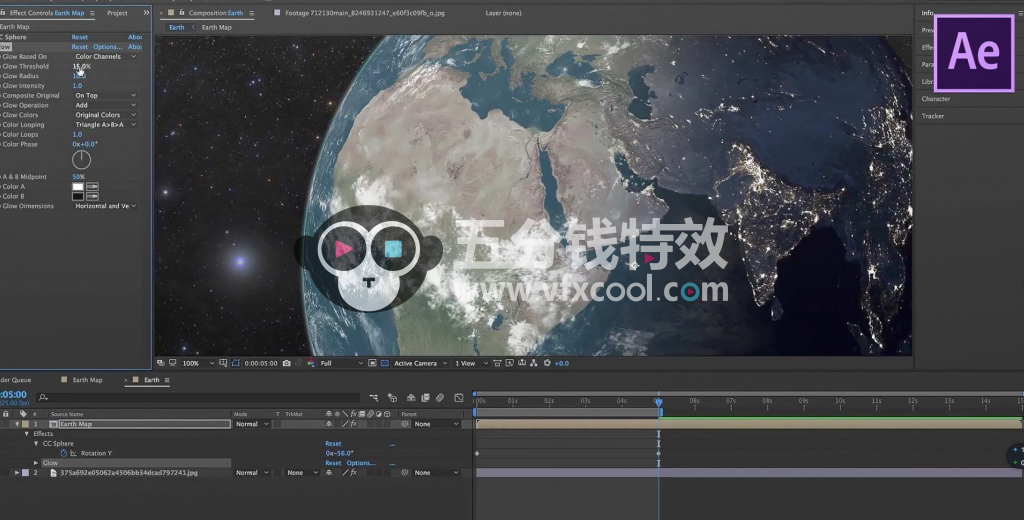This screenshot has height=520, width=1024.
Task: Toggle the fx switch on the jpg layer
Action: coord(353,472)
